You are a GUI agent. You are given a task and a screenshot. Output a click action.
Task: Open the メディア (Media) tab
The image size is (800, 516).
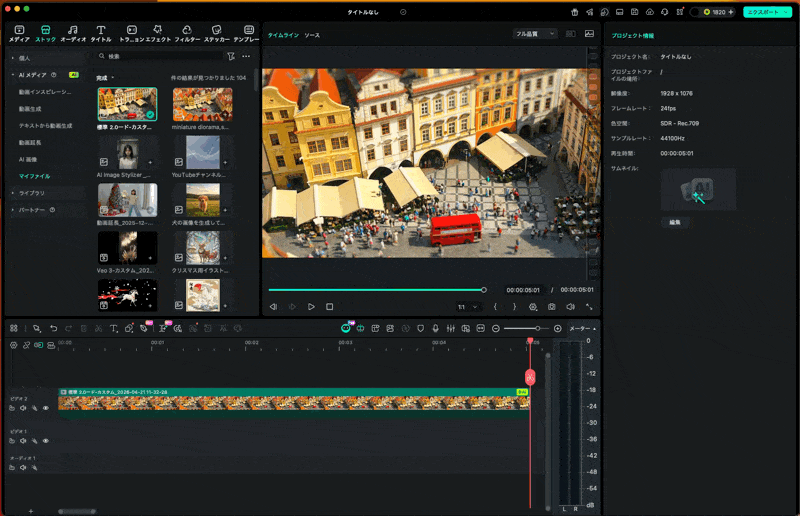pyautogui.click(x=19, y=34)
